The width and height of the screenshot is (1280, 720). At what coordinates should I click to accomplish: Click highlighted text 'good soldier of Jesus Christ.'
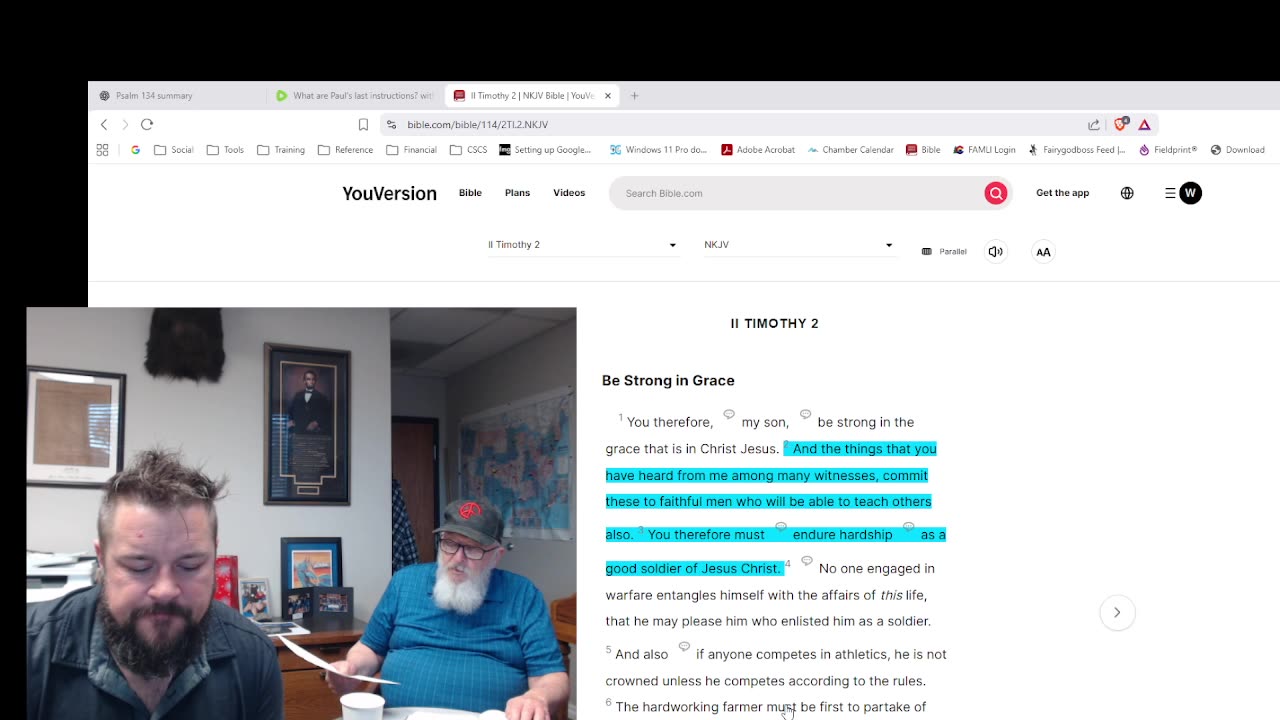693,568
